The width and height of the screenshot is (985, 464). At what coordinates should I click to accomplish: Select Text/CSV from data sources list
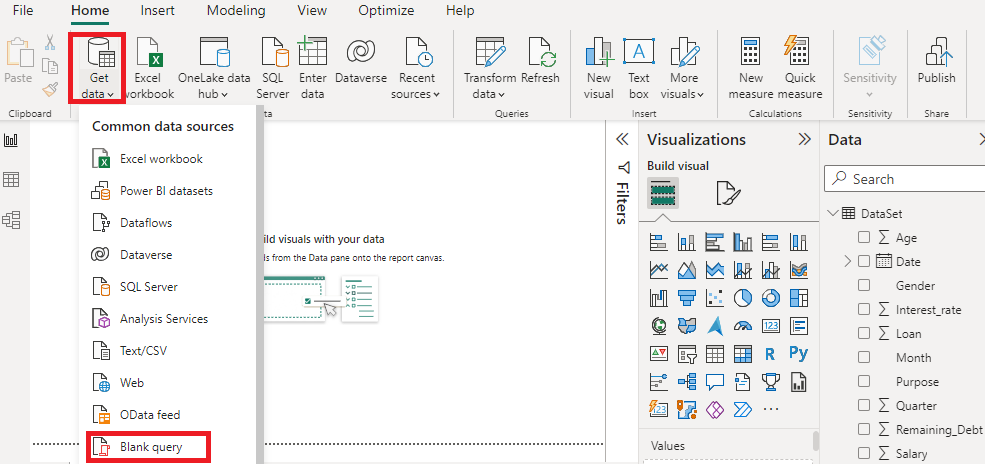point(144,351)
